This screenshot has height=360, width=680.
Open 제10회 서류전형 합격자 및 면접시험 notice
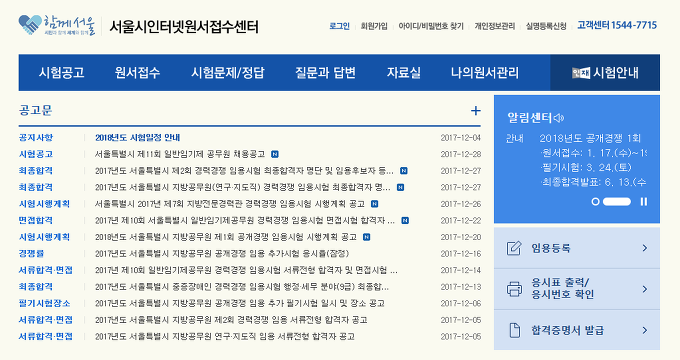tap(246, 270)
